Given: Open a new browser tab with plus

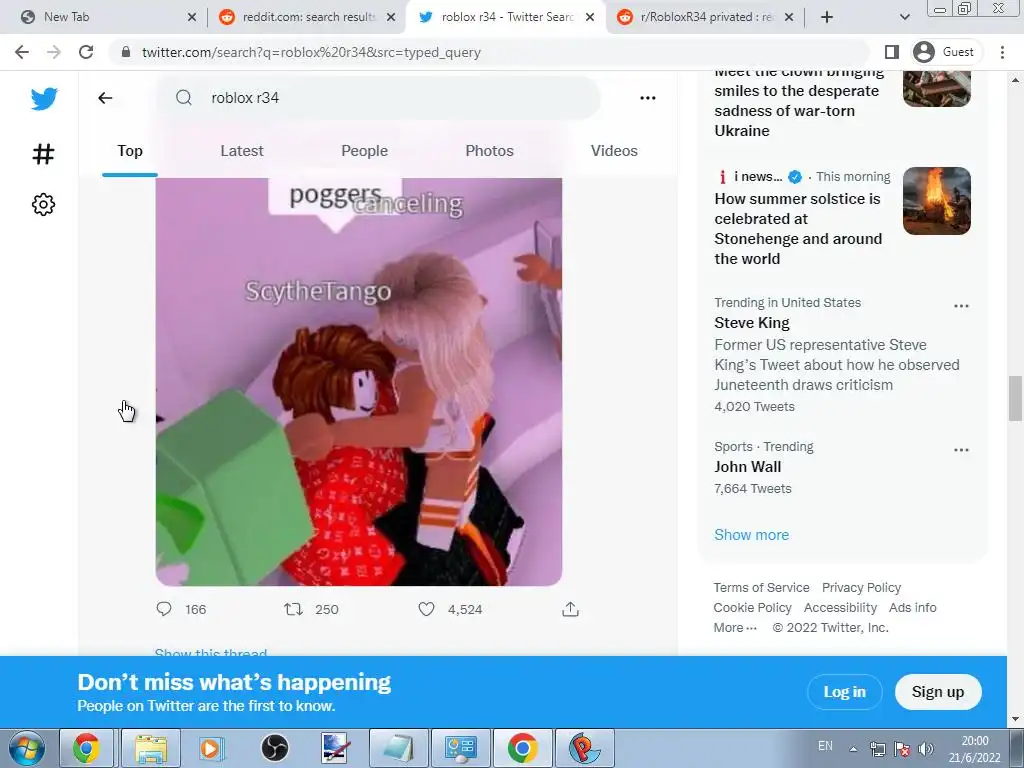Looking at the screenshot, I should pos(827,18).
